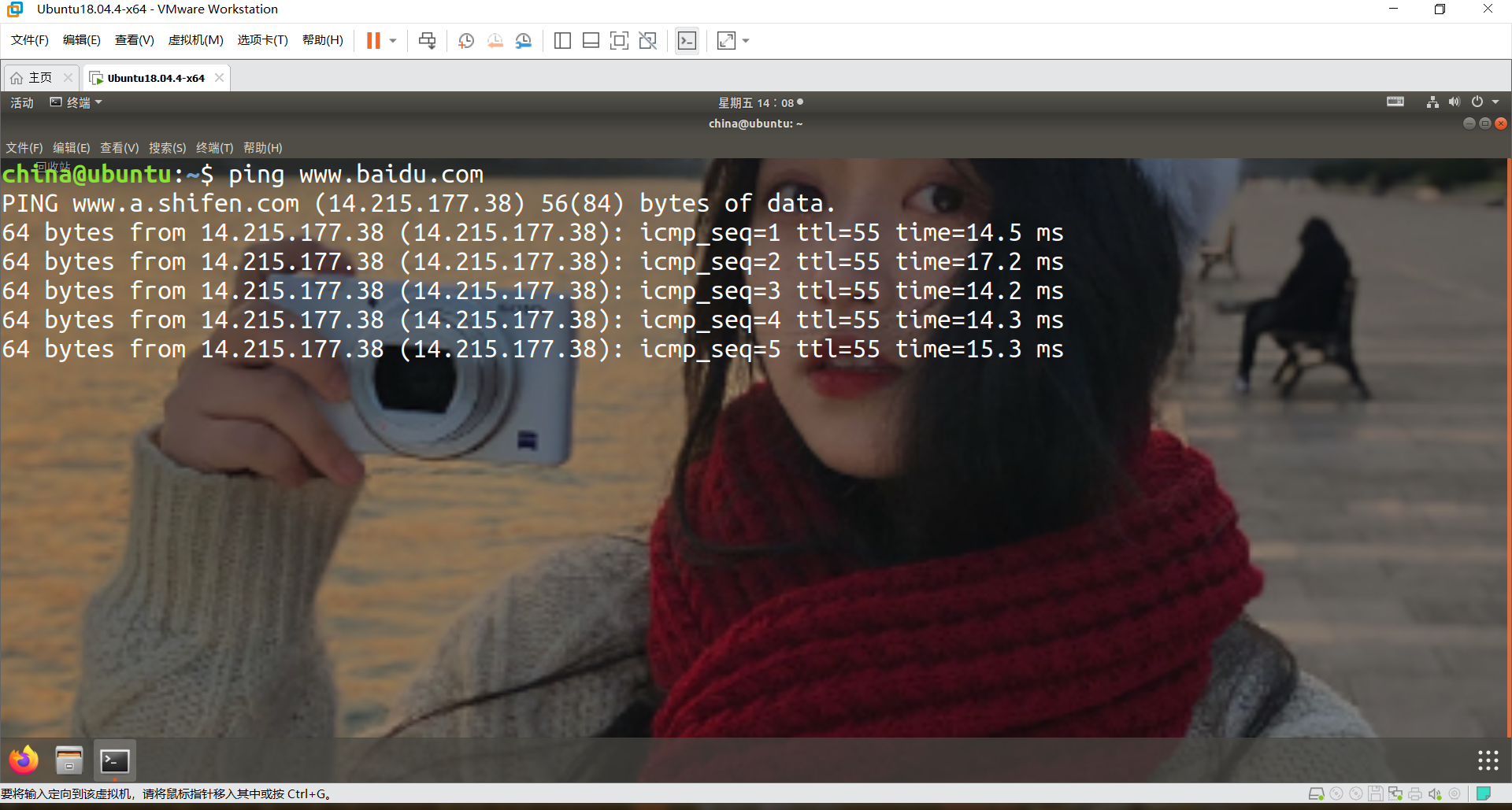Open the 终端 application menu
This screenshot has height=810, width=1512.
[76, 102]
